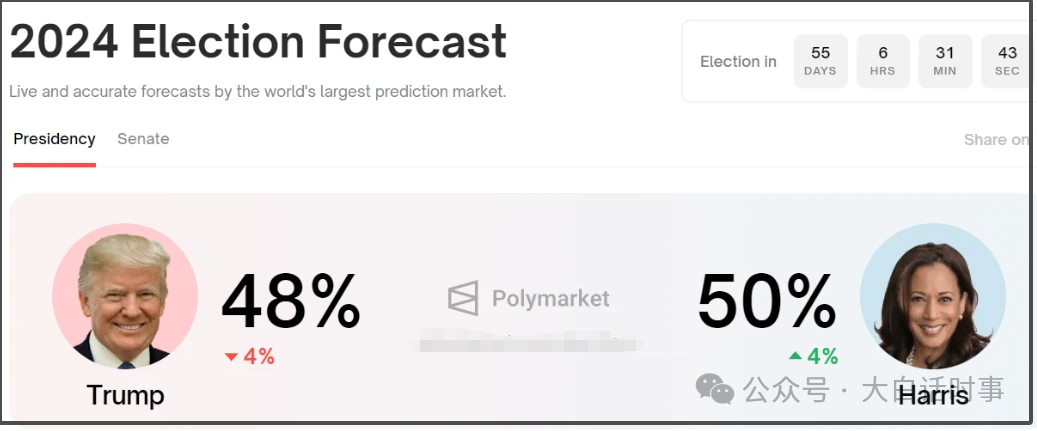Click the Harris name label

tap(933, 395)
